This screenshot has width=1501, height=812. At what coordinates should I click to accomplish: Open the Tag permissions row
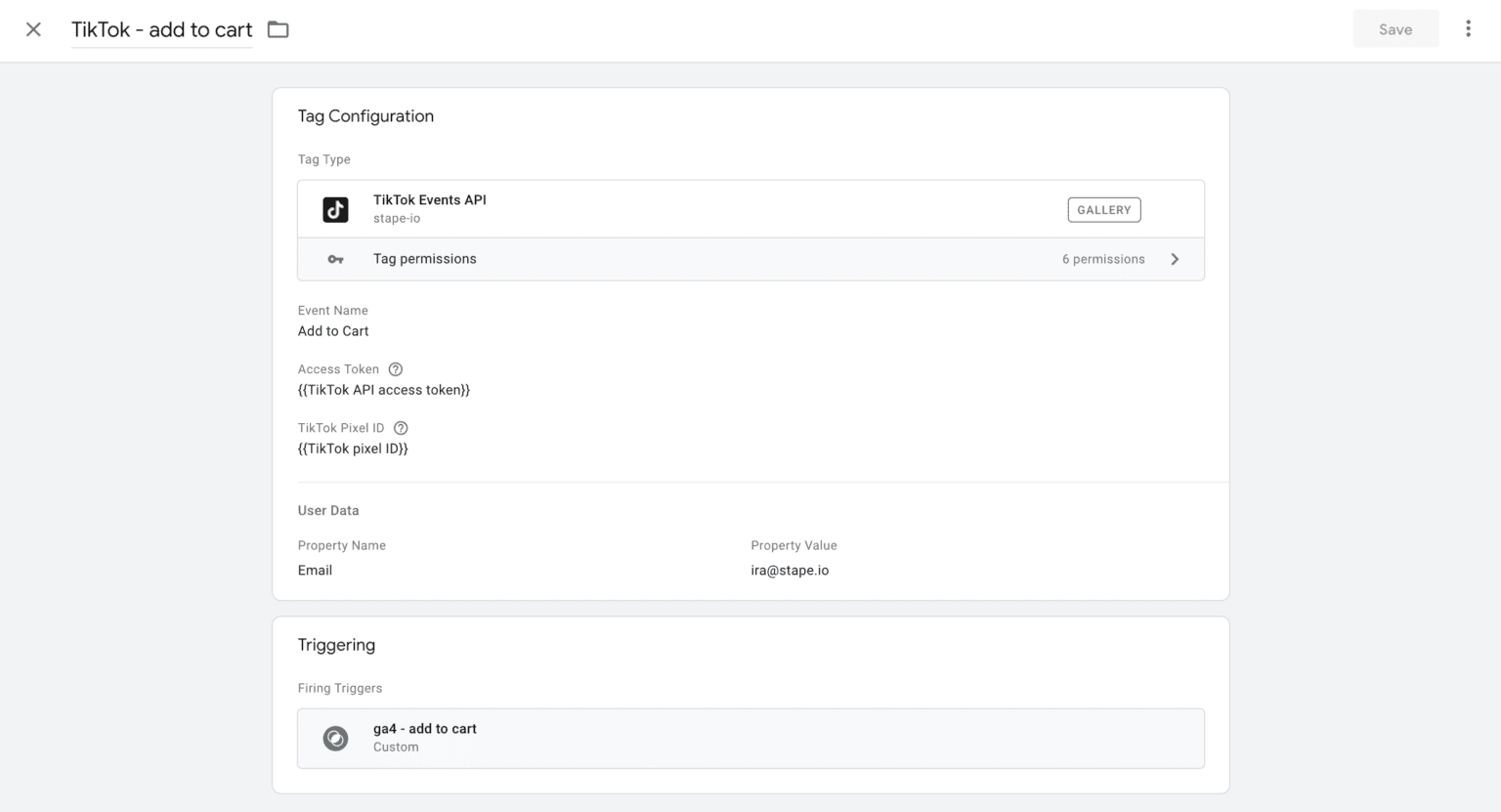[750, 259]
